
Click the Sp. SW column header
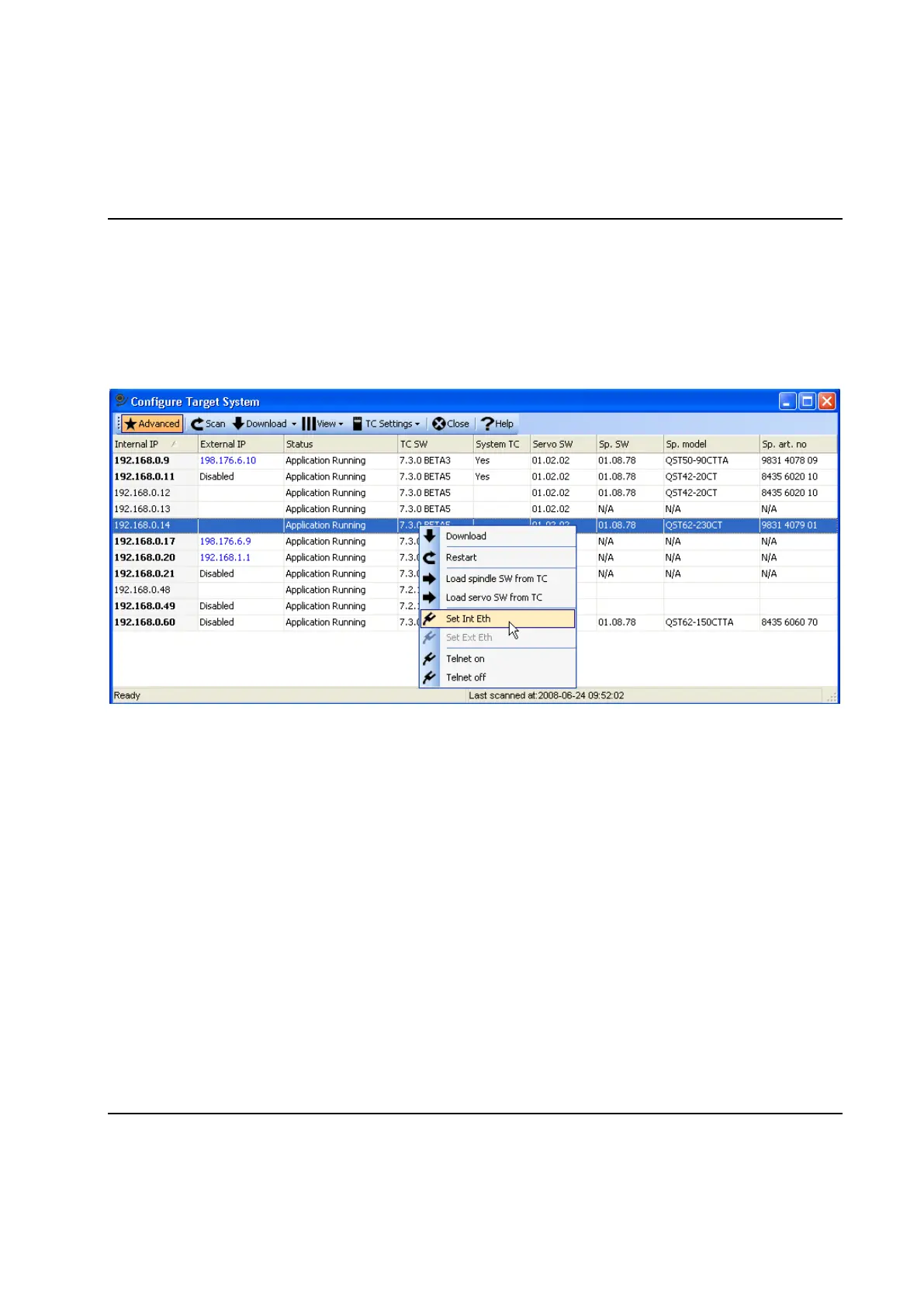[x=629, y=445]
